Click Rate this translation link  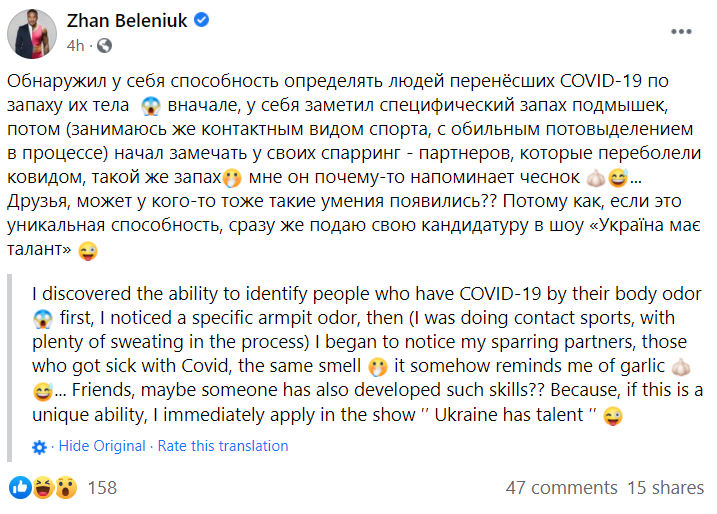[223, 446]
